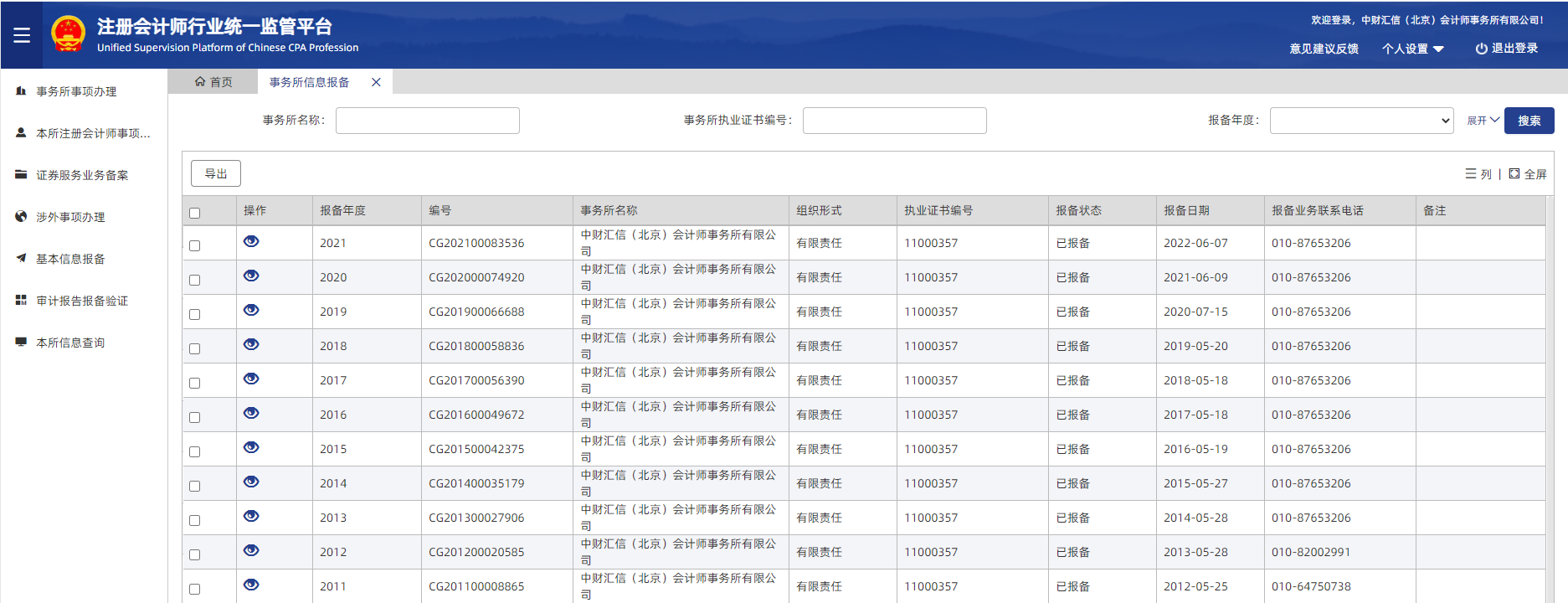1568x603 pixels.
Task: Click the 导出 export button
Action: pyautogui.click(x=216, y=173)
